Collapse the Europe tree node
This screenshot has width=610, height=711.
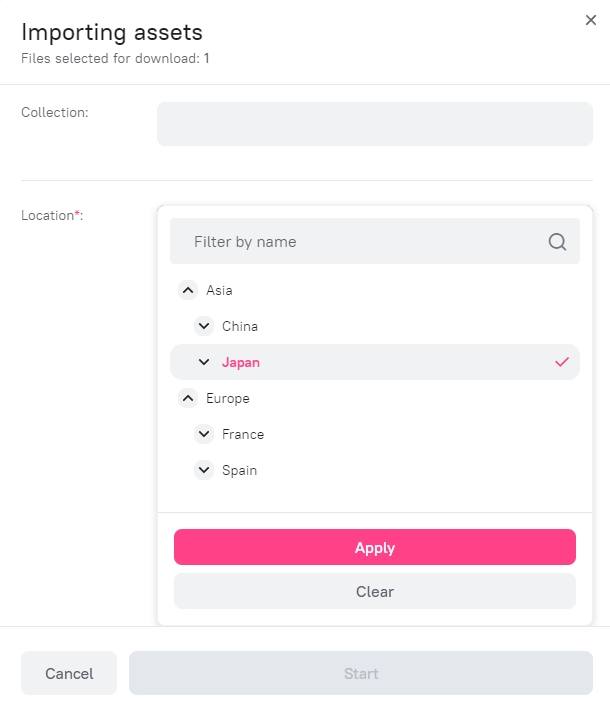pos(188,398)
